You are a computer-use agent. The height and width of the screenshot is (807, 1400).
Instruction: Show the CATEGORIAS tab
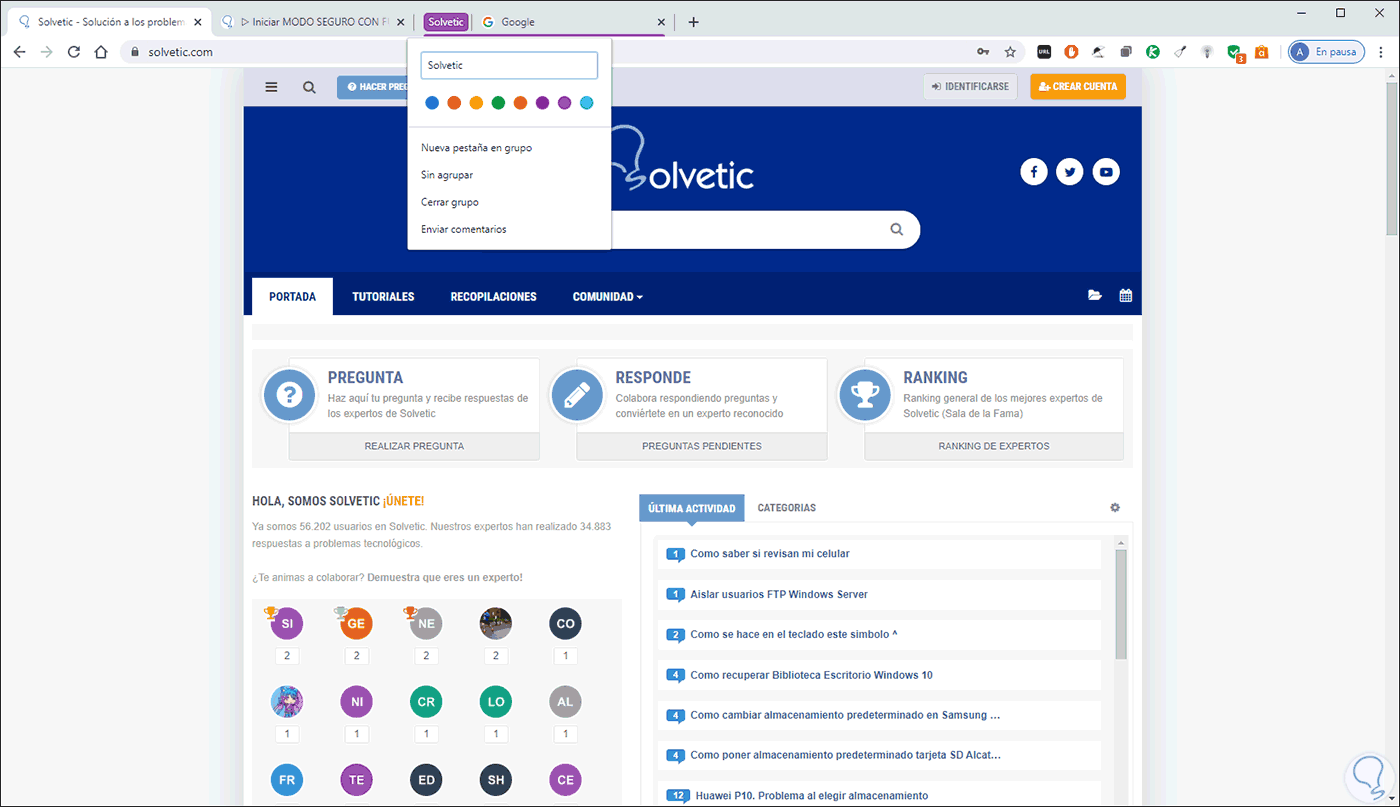[x=787, y=508]
